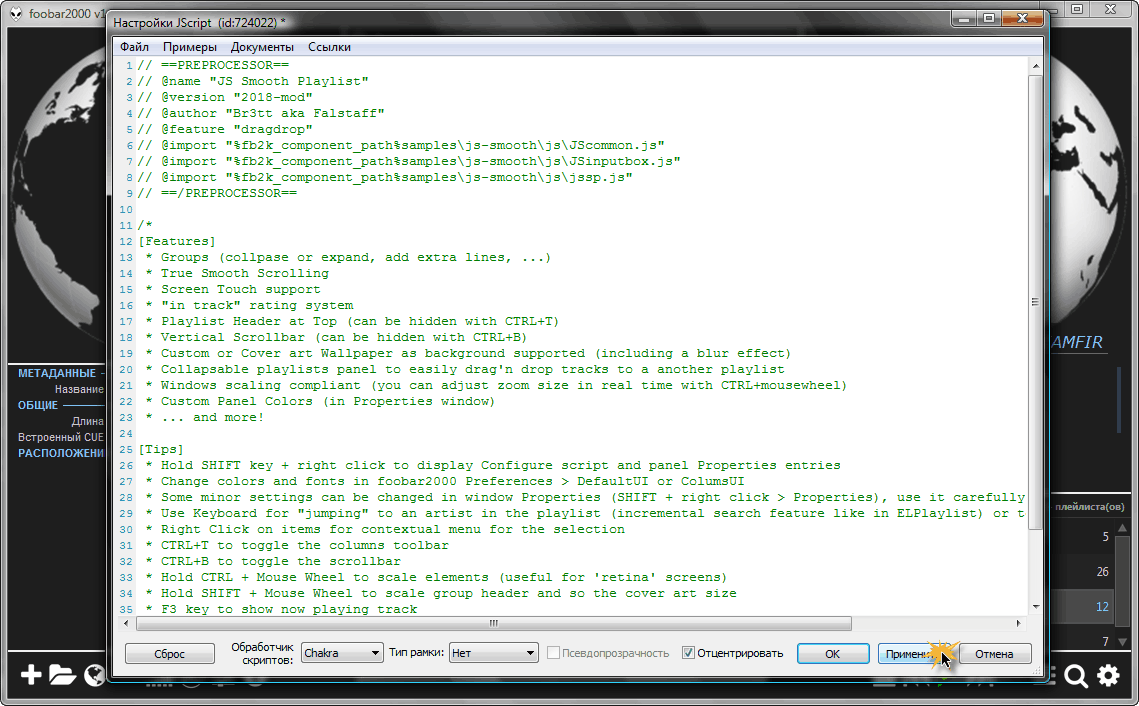Click the line "Screen Touch support"
The height and width of the screenshot is (706, 1139).
[x=232, y=289]
